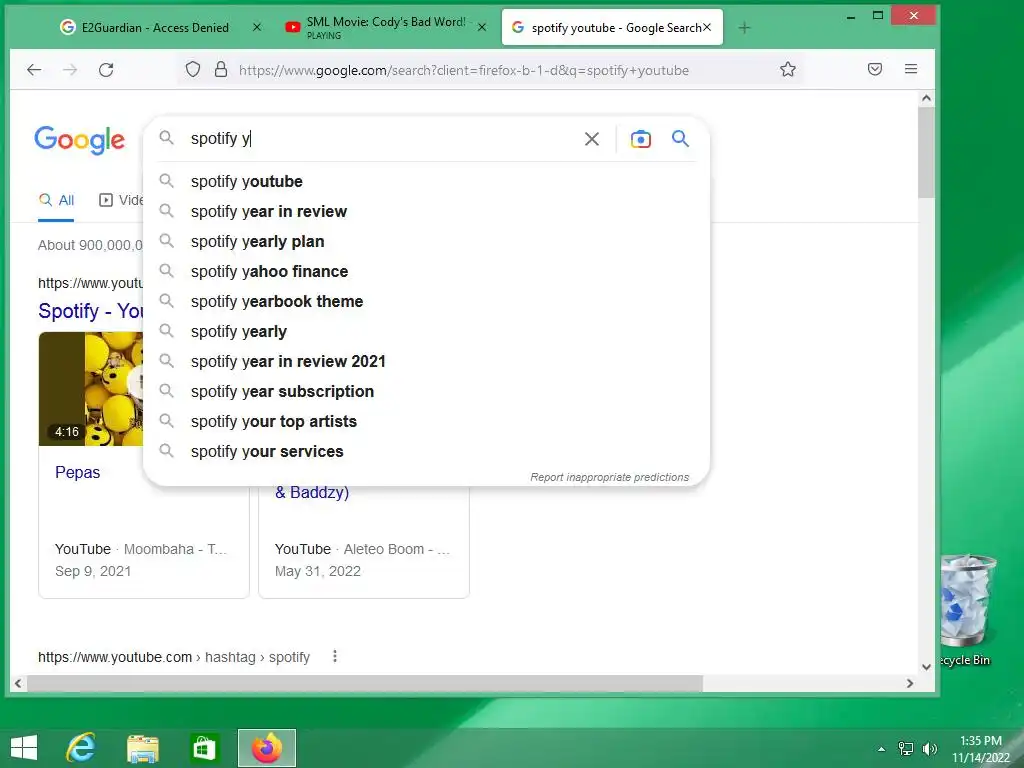Open a new tab with the plus button

coord(744,27)
